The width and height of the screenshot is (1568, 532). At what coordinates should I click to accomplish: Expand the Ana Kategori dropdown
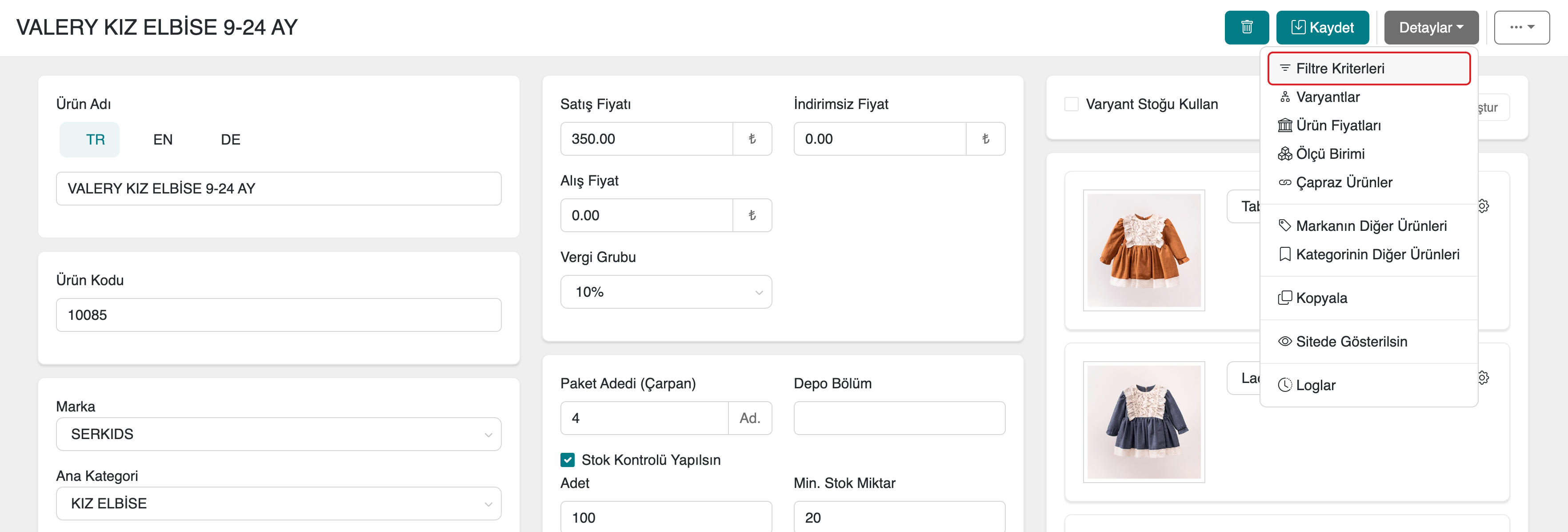(278, 504)
